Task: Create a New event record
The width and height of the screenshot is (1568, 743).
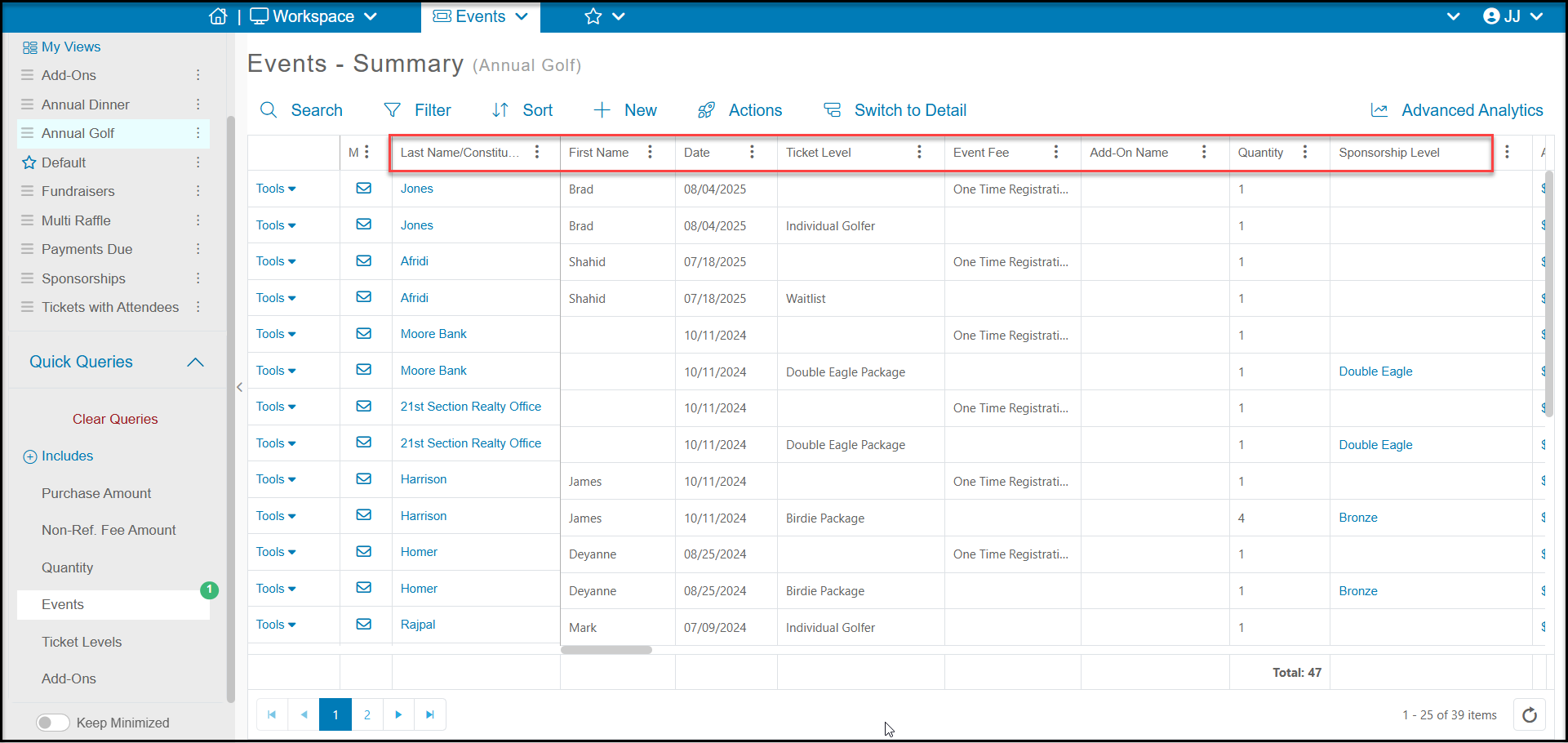Action: [x=625, y=110]
